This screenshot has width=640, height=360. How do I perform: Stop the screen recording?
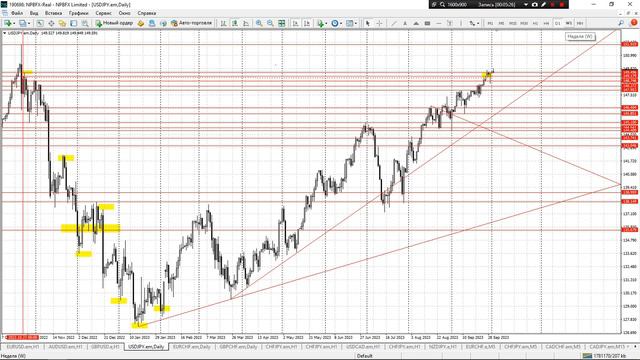(562, 4)
